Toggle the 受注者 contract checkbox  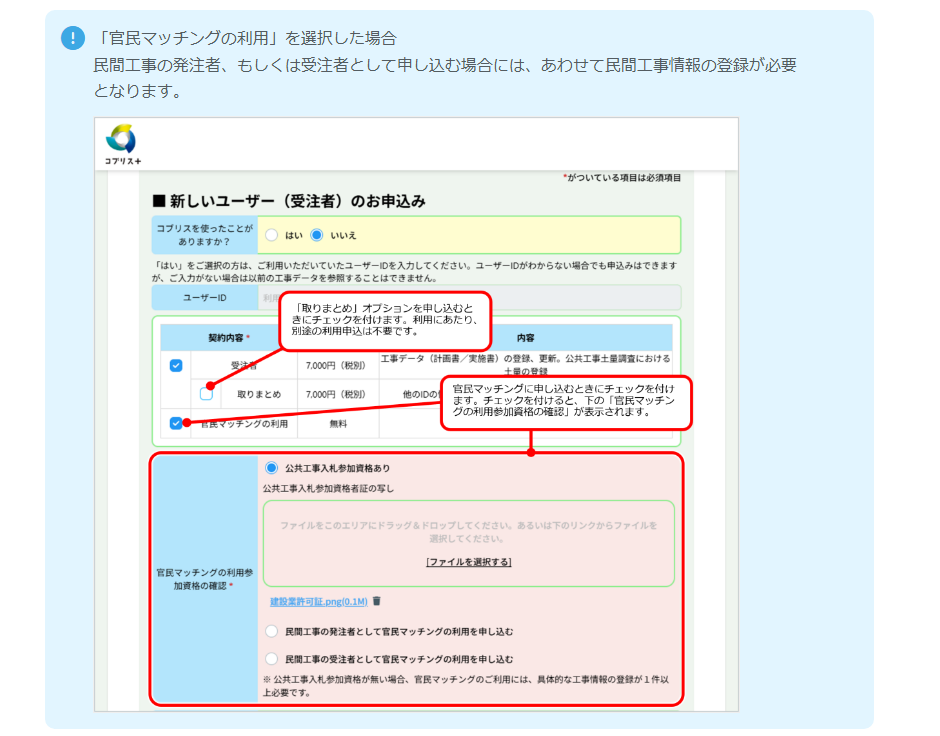coord(176,366)
